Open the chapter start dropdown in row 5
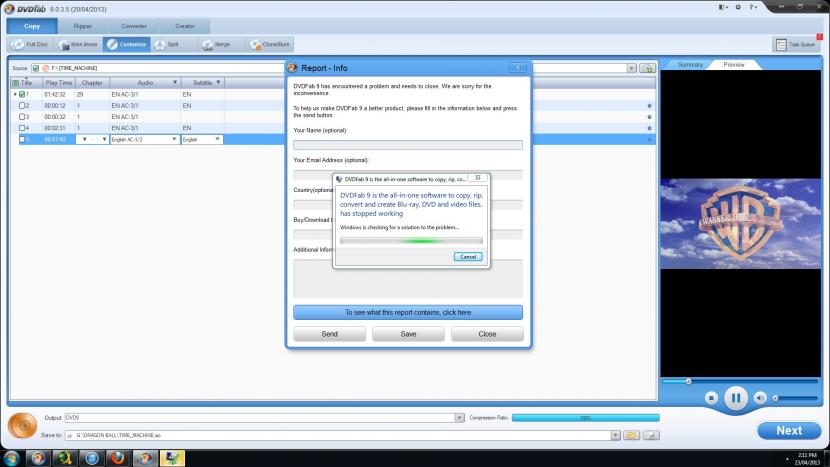This screenshot has height=467, width=830. click(x=85, y=139)
